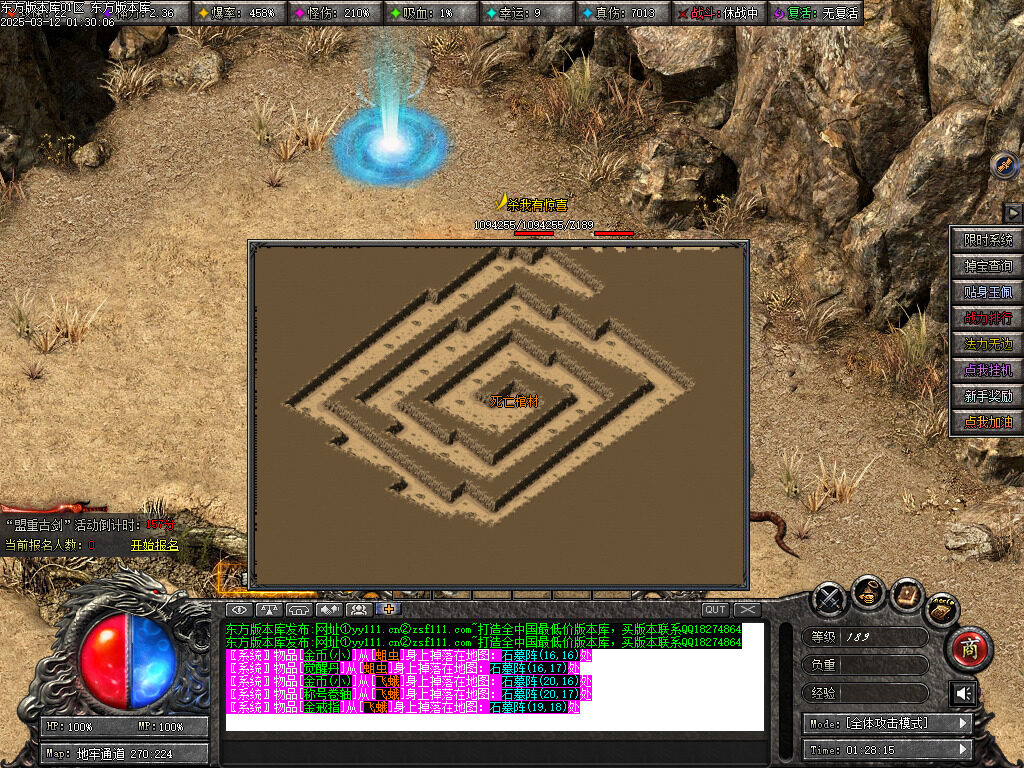Click the OUT button above the chat
Screen dimensions: 1024x768
click(715, 609)
